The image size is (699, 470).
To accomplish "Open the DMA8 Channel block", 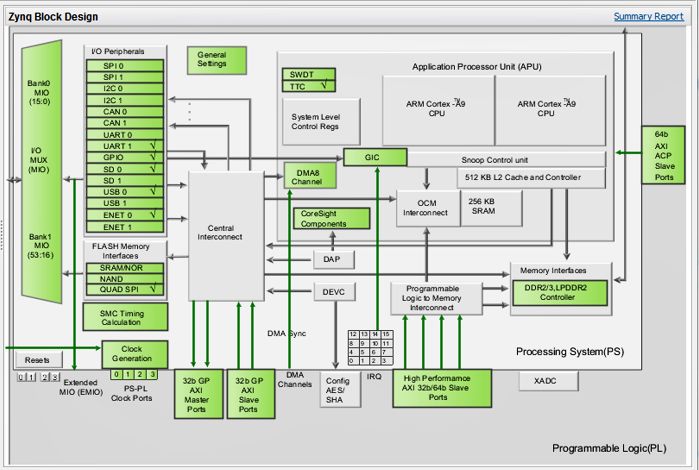I will click(x=310, y=176).
